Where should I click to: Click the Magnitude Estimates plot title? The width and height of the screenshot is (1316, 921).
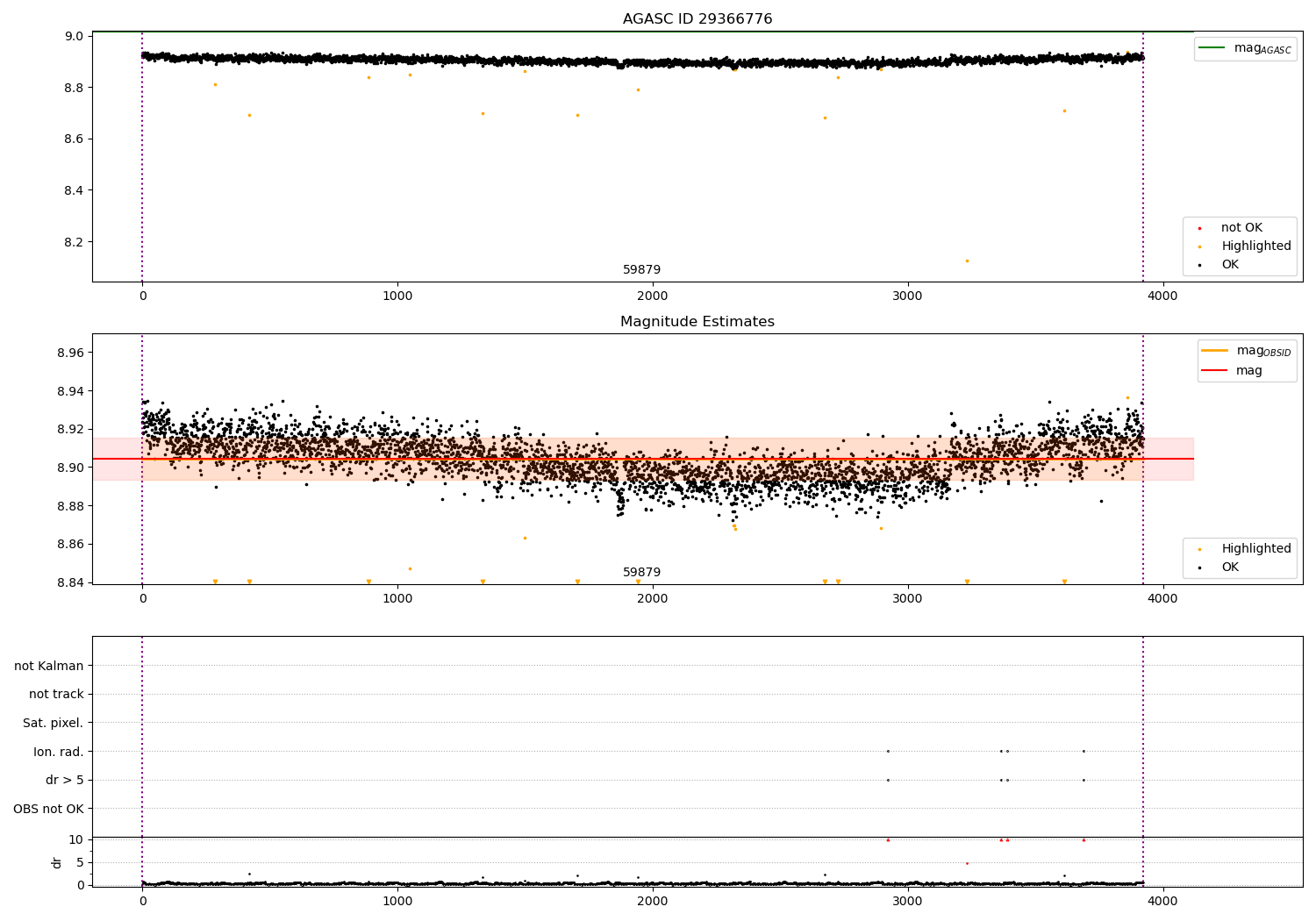coord(697,322)
